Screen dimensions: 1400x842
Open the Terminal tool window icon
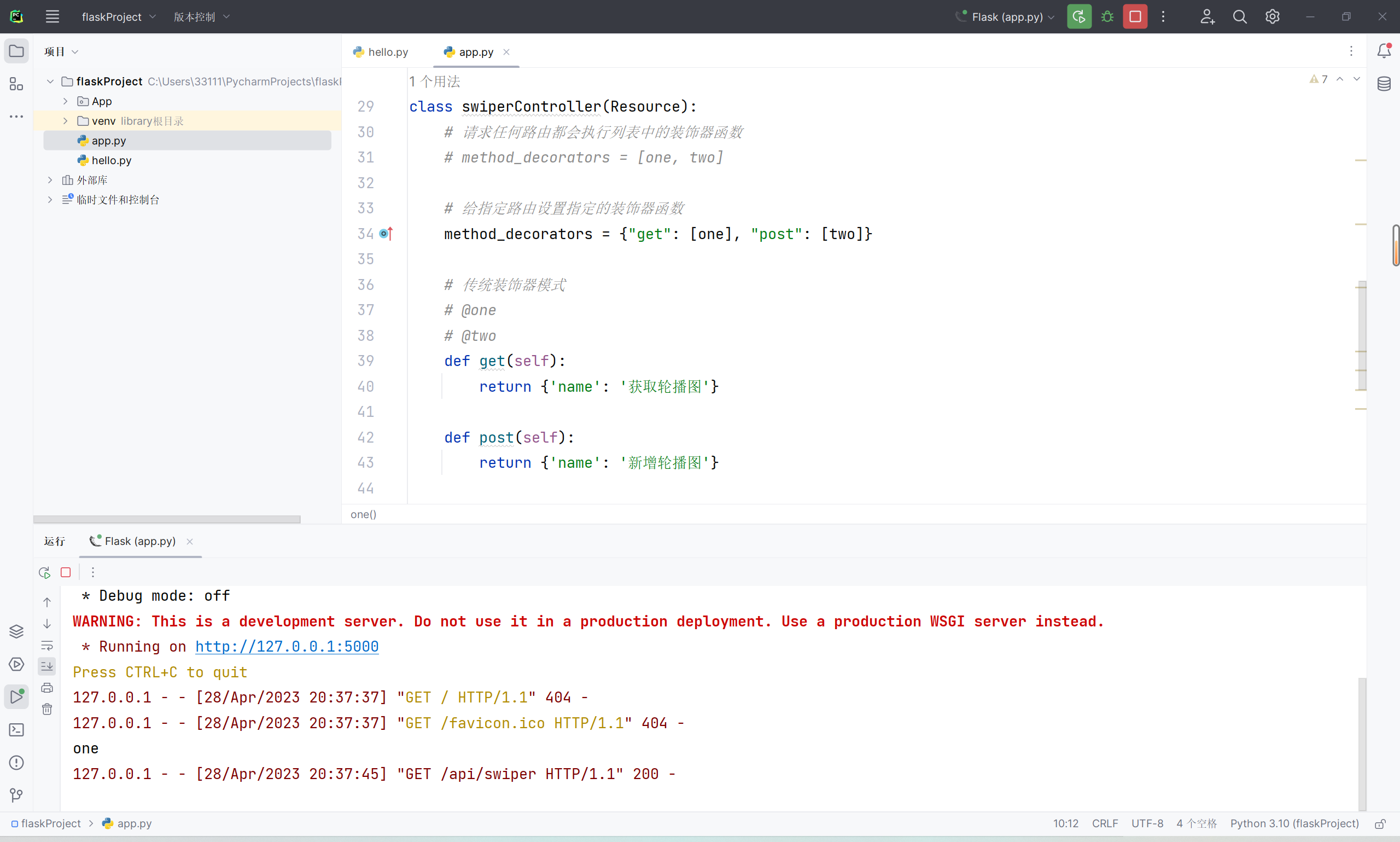[16, 730]
